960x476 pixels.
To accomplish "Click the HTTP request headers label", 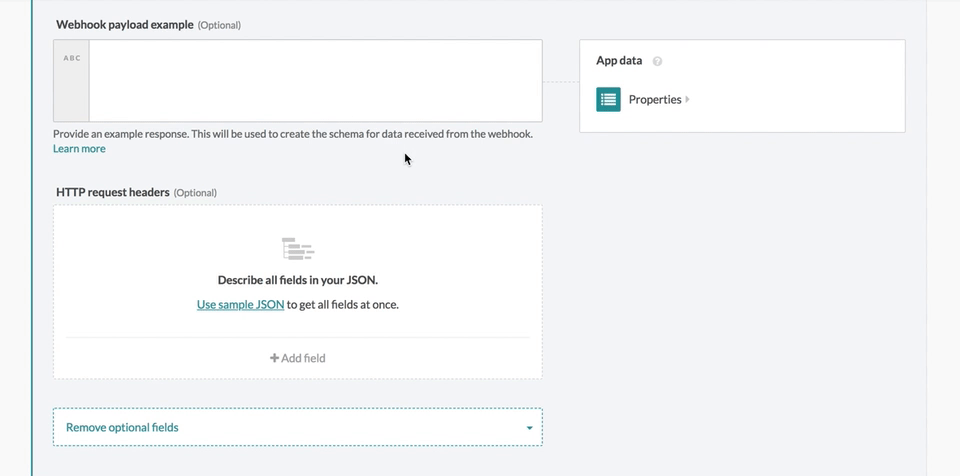I will [113, 192].
